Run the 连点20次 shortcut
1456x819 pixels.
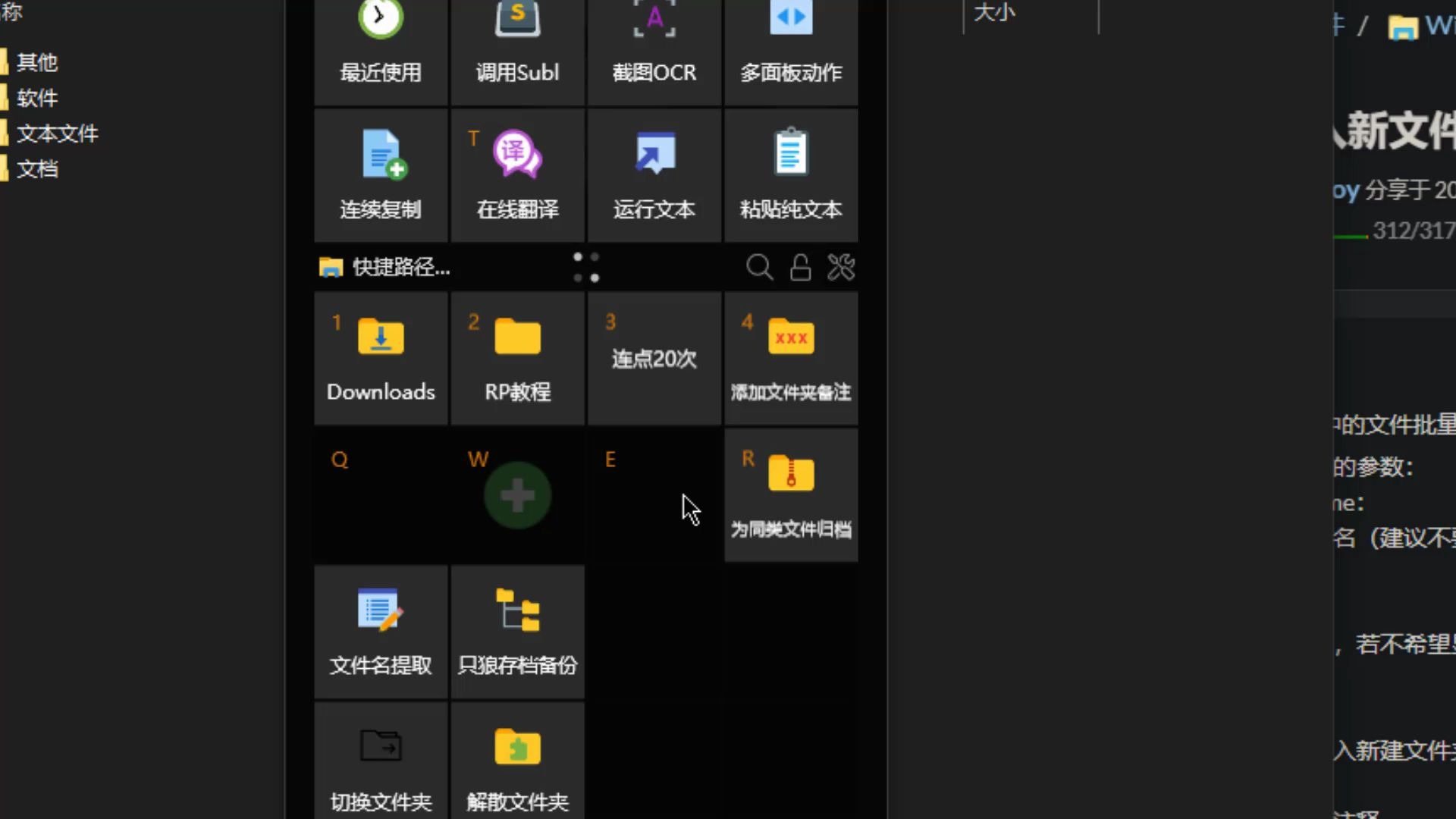click(x=654, y=356)
